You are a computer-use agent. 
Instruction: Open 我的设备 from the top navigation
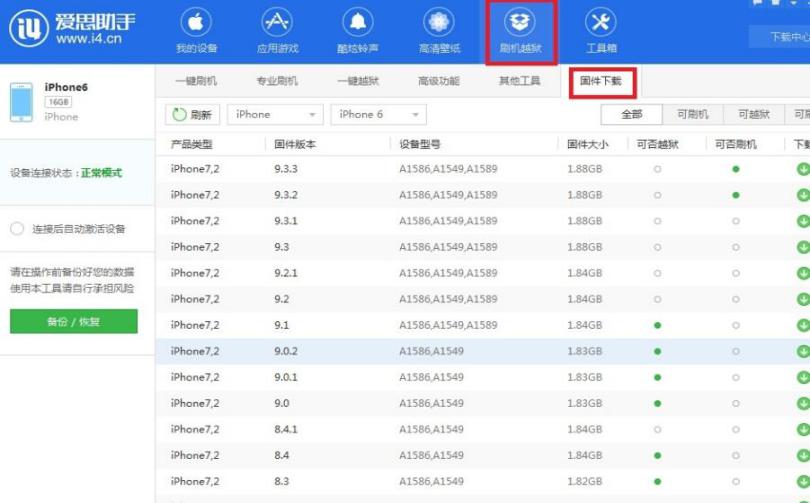196,30
